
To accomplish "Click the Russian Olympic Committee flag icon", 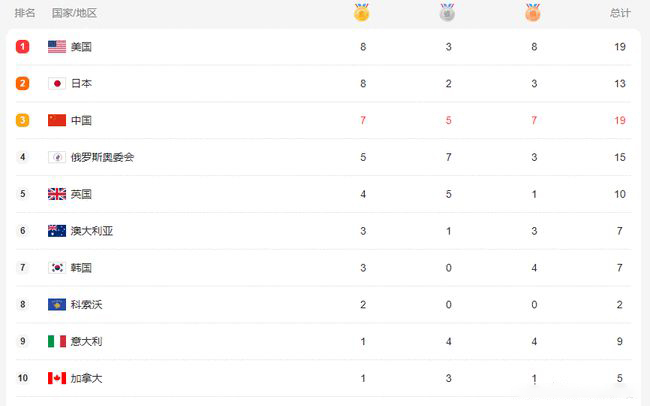I will click(57, 157).
